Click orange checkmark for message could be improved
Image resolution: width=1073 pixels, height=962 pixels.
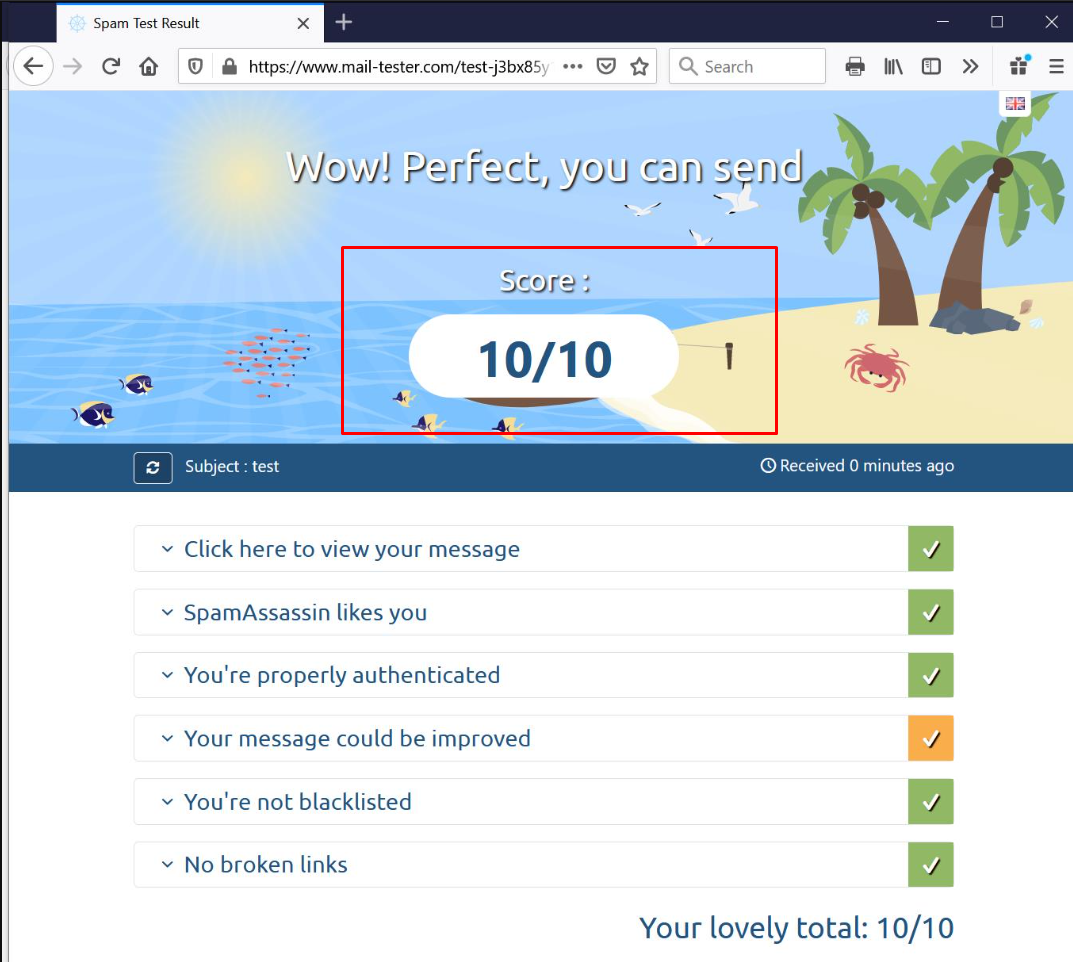click(x=930, y=738)
